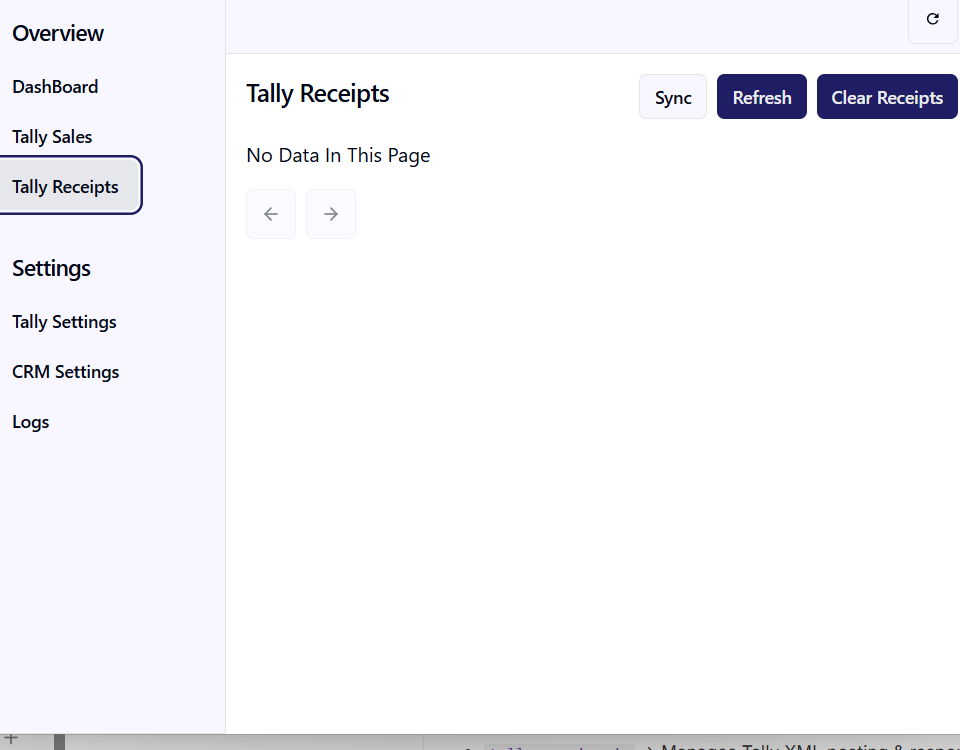The image size is (960, 750).
Task: Navigate to Tally Sales page
Action: [52, 137]
